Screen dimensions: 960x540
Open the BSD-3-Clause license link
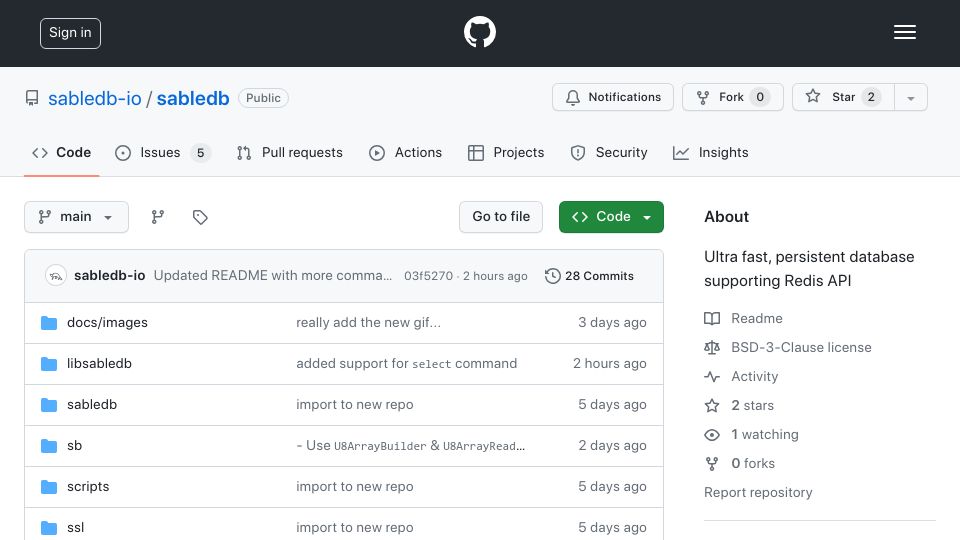point(801,348)
